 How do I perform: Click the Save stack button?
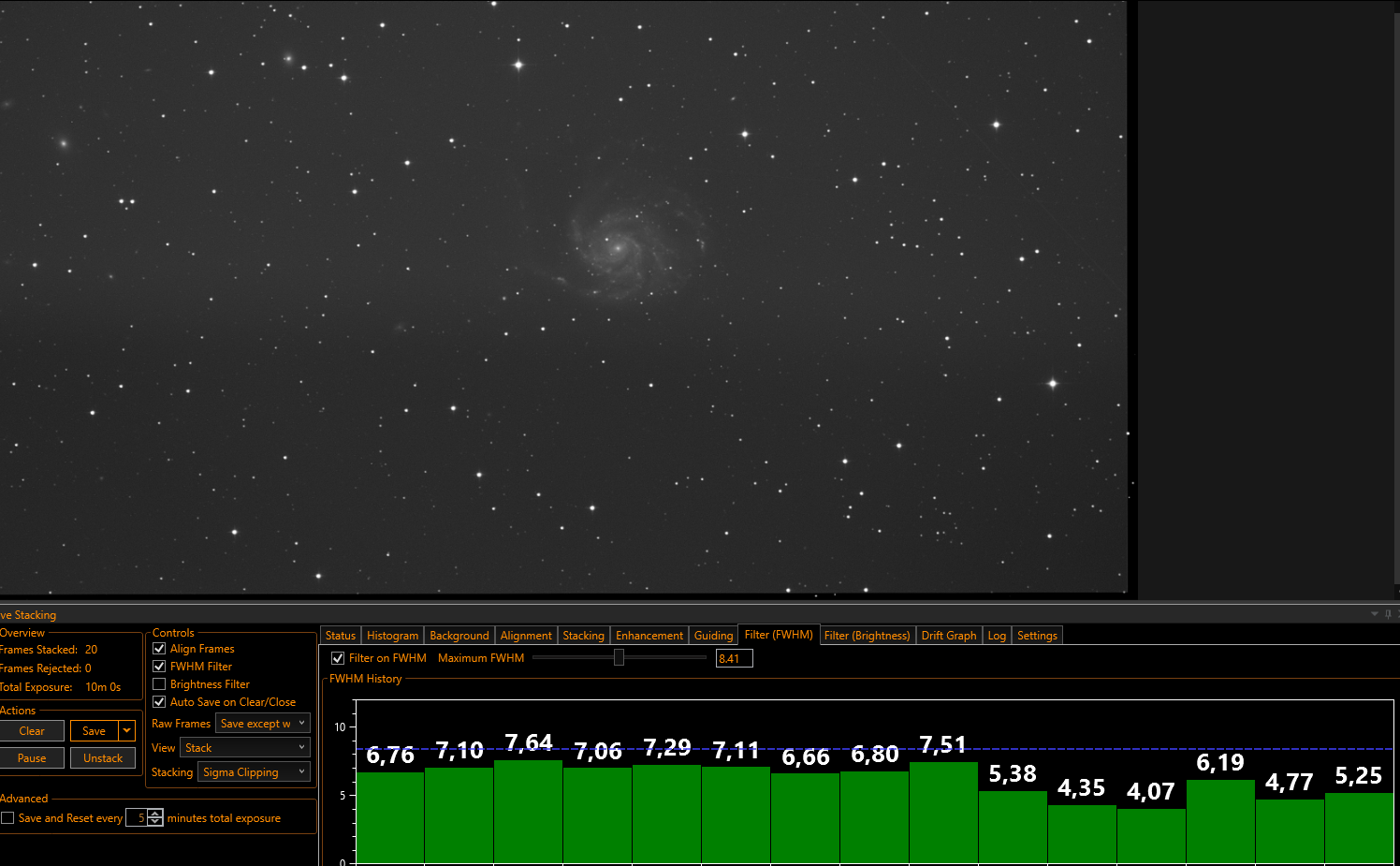pos(95,731)
